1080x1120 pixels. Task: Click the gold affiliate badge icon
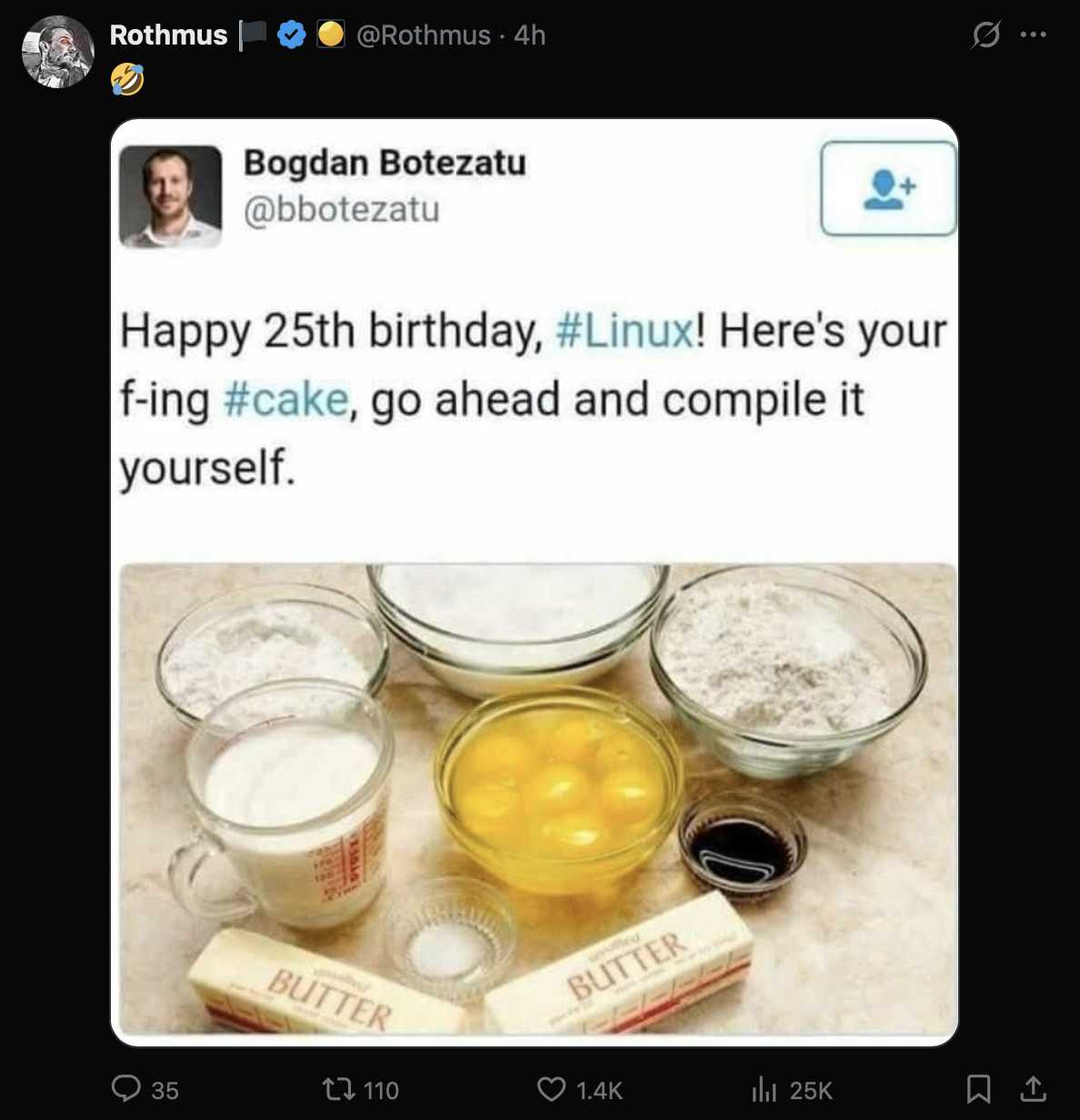(331, 35)
